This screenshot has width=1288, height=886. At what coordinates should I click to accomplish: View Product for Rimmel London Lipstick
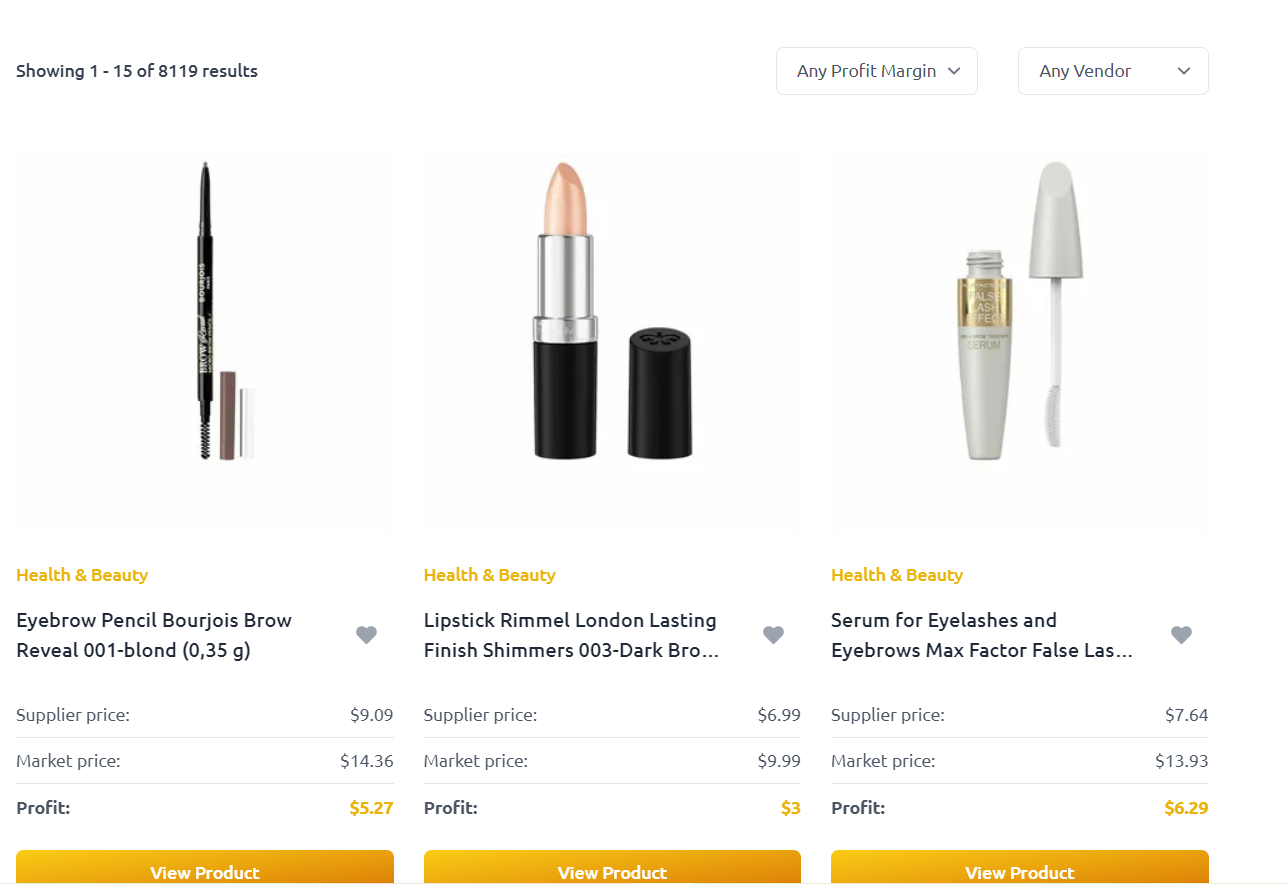tap(612, 868)
